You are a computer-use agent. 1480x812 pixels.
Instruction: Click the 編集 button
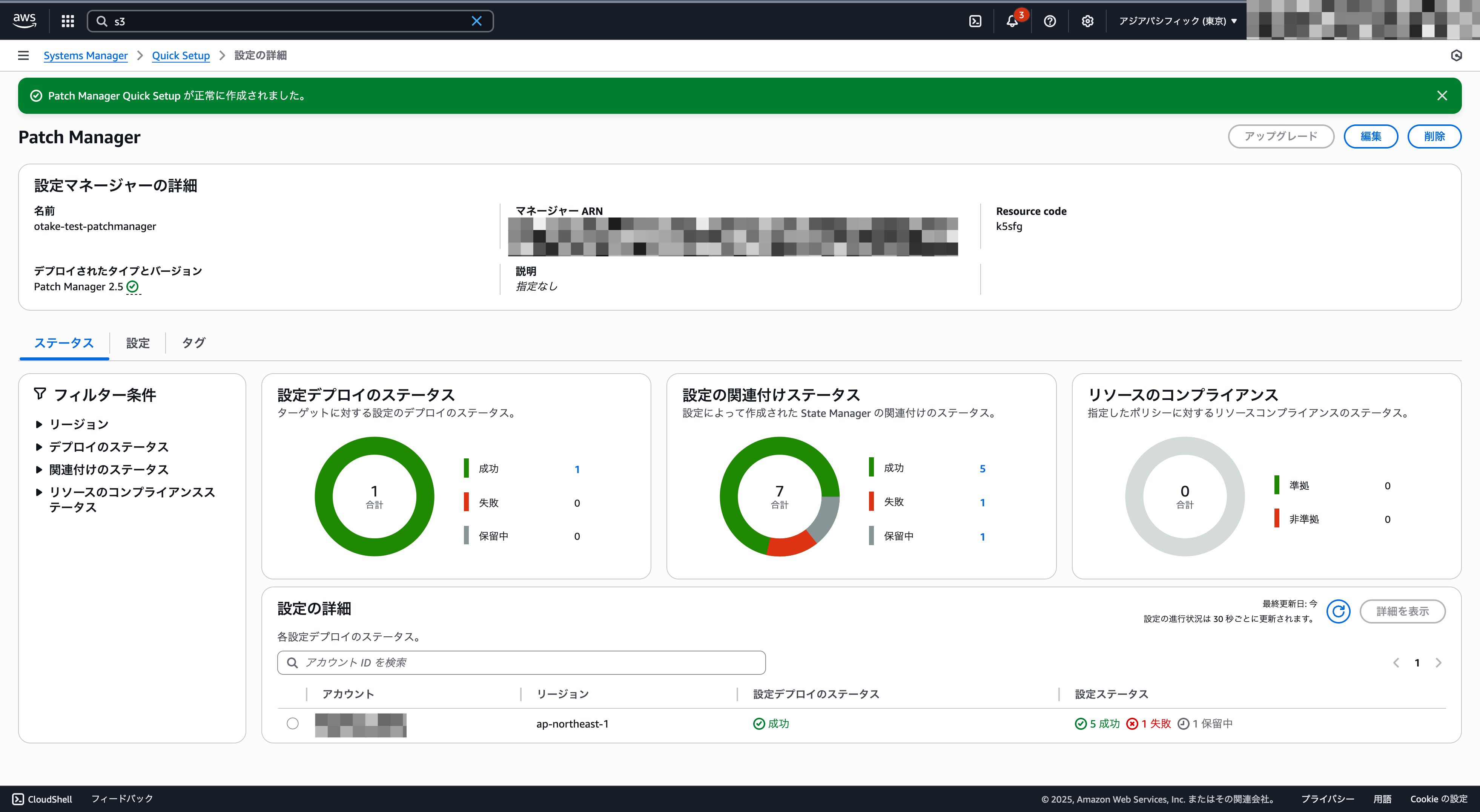[x=1370, y=137]
